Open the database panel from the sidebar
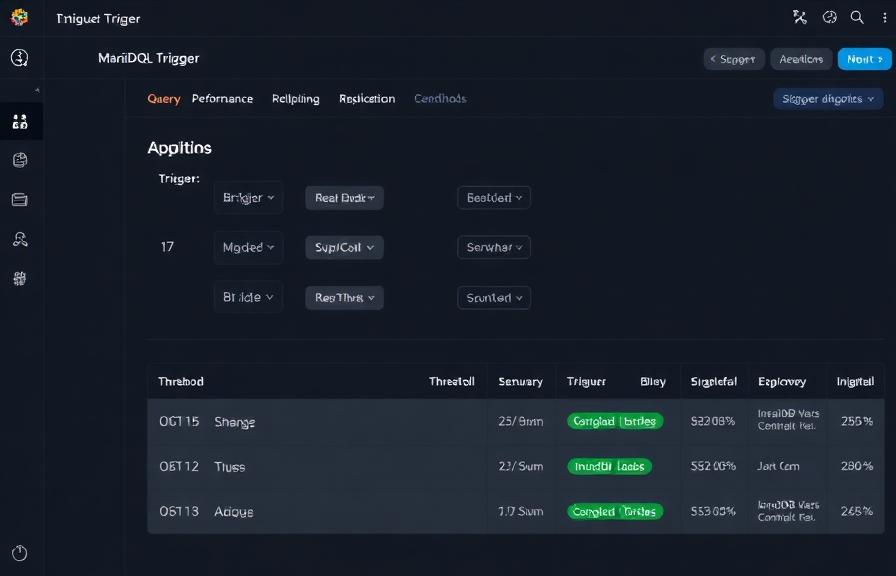The image size is (896, 576). click(x=20, y=159)
